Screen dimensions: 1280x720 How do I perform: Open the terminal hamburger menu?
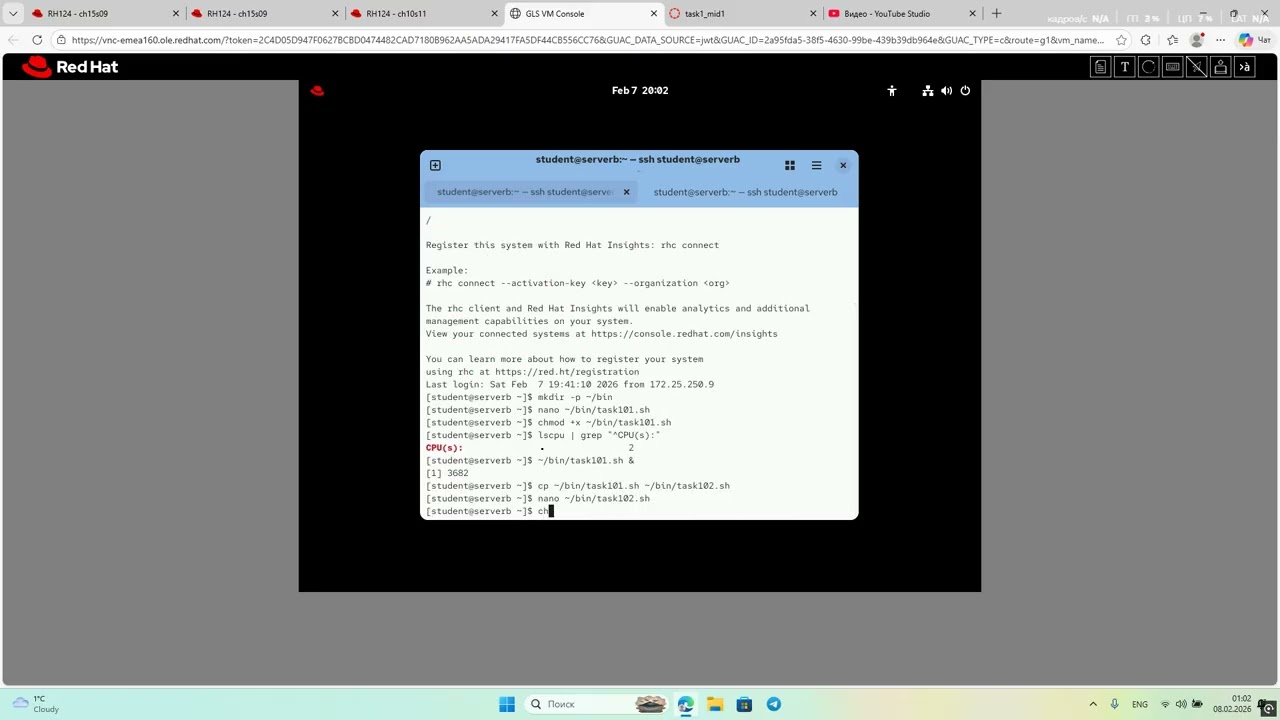(x=816, y=165)
